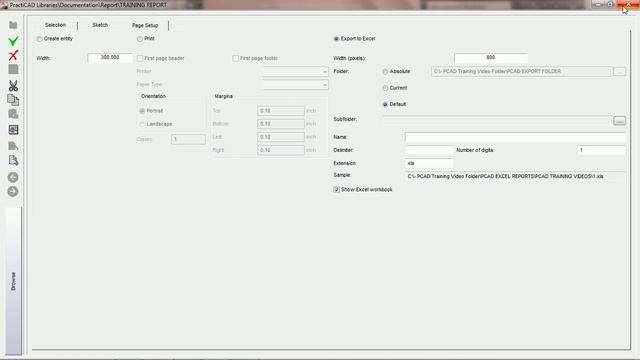This screenshot has height=360, width=640.
Task: Select Landscape orientation radio
Action: 142,124
